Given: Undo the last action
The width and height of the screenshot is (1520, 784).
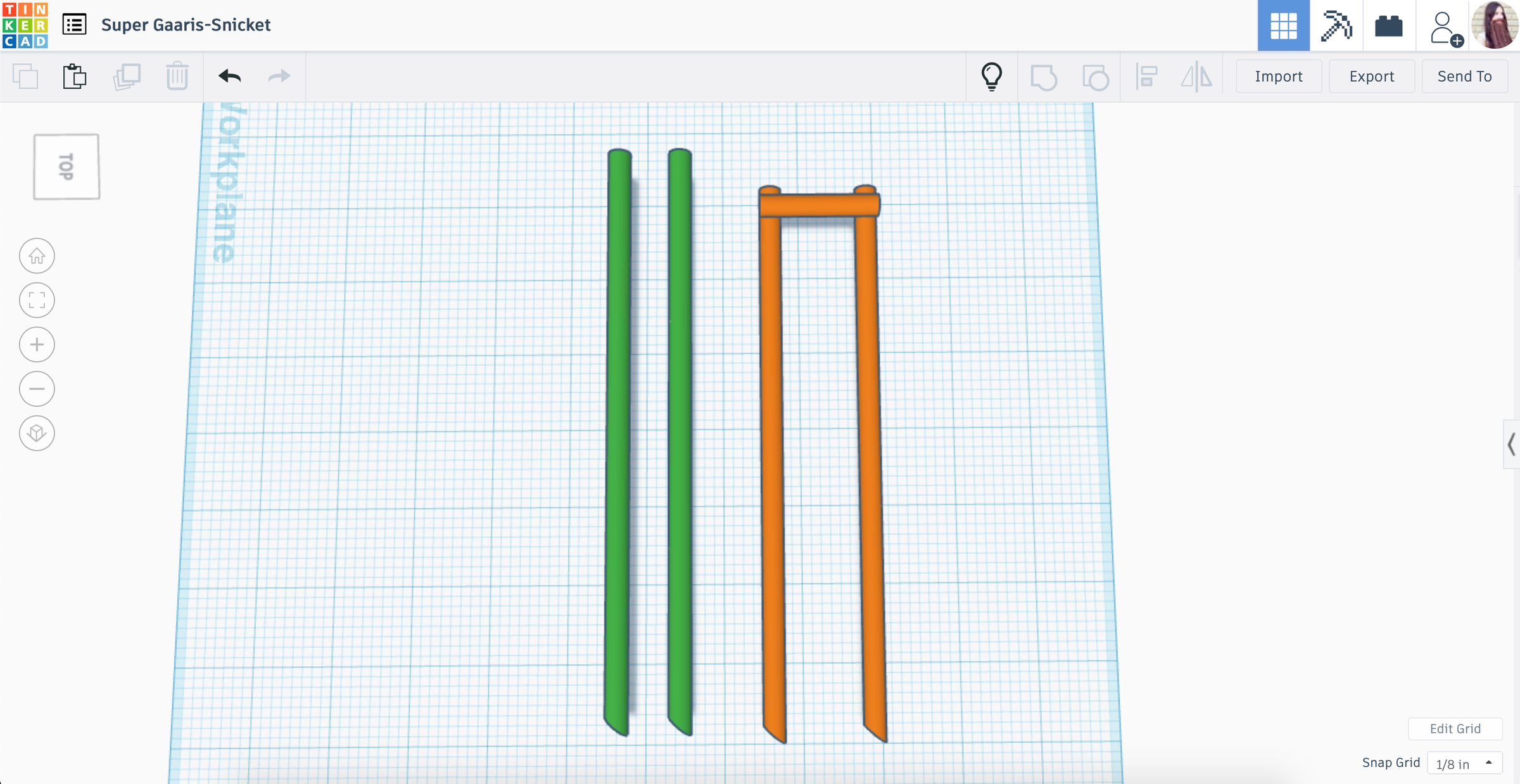Looking at the screenshot, I should click(230, 76).
